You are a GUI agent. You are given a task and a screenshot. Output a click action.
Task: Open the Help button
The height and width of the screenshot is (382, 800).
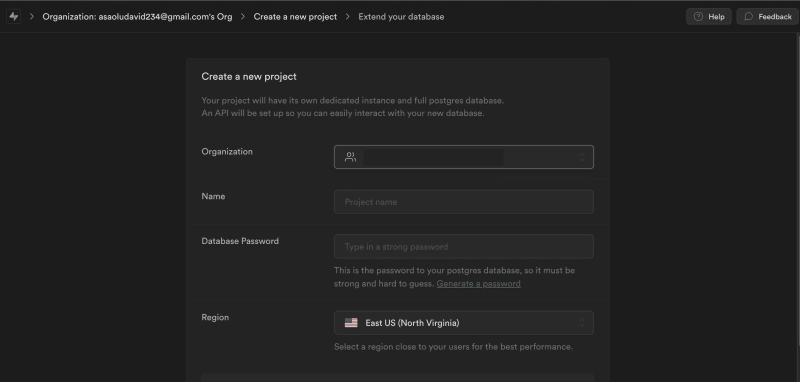coord(709,16)
